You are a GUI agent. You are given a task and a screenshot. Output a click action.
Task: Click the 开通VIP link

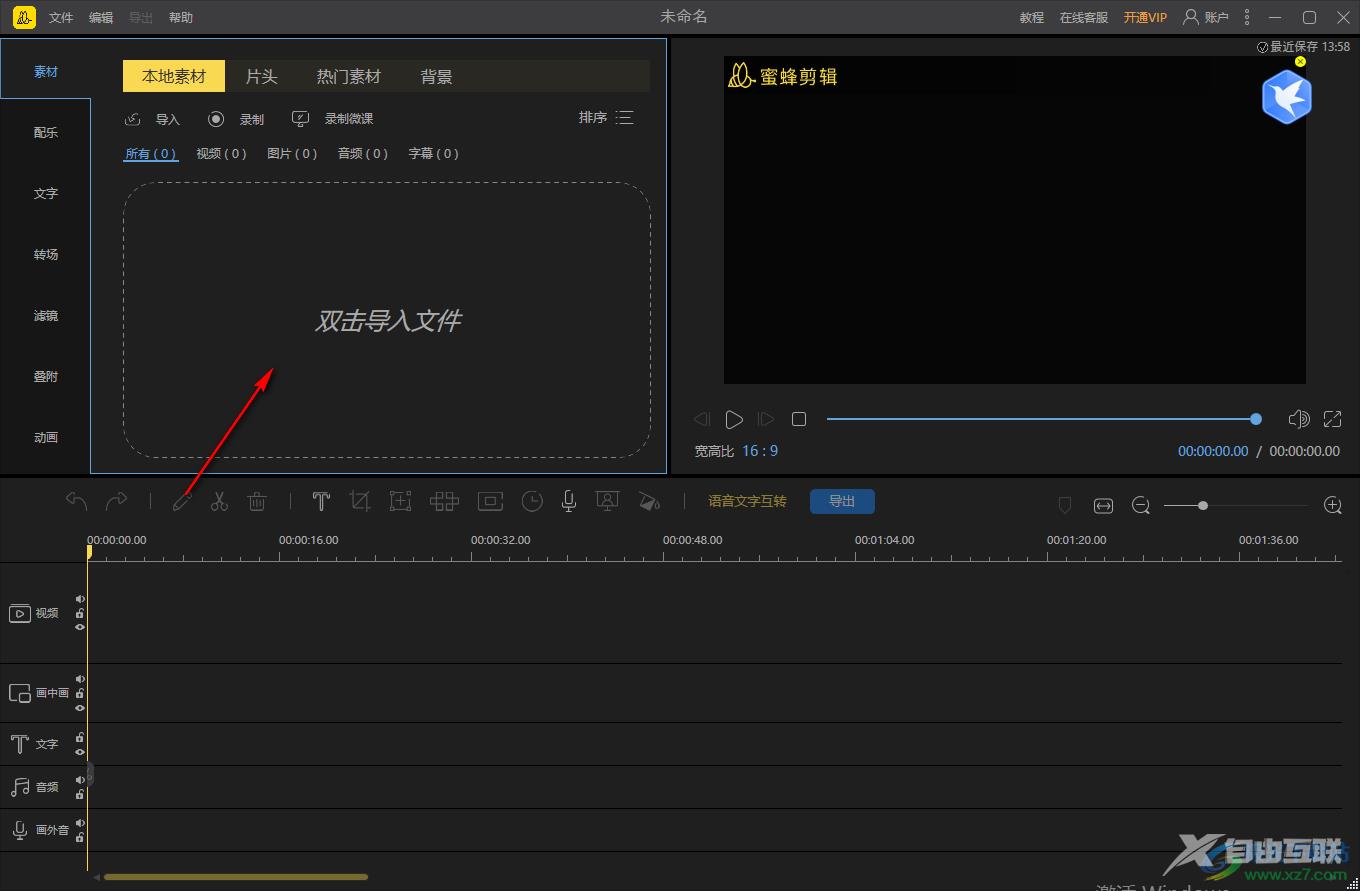coord(1145,17)
